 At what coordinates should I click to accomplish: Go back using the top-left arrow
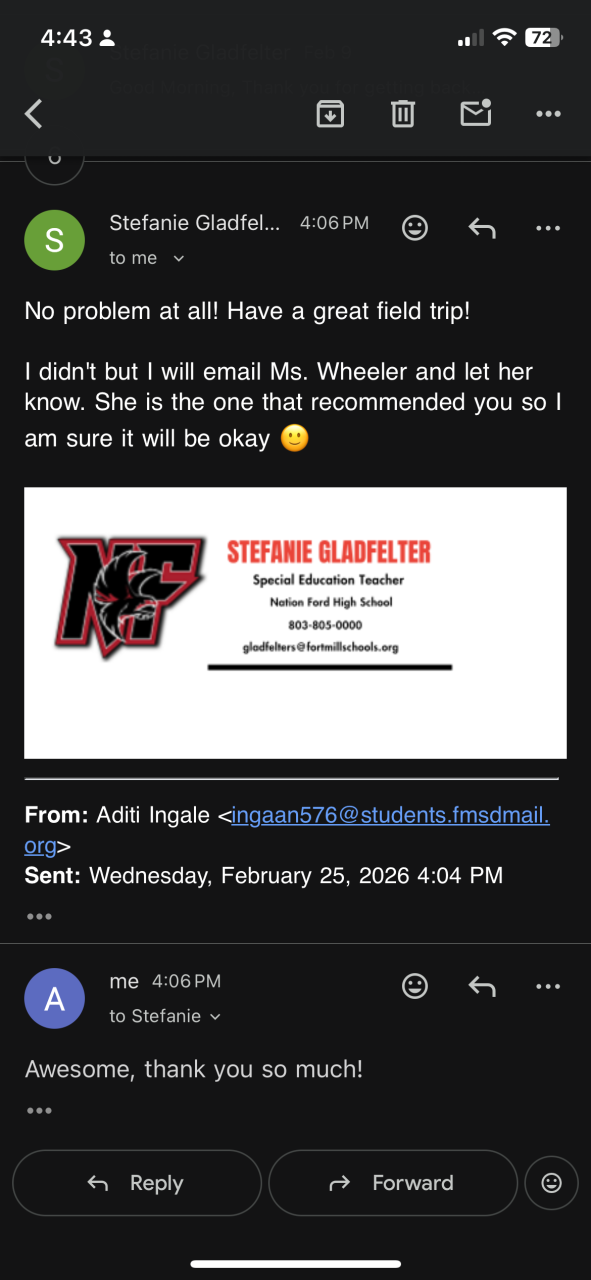coord(33,114)
